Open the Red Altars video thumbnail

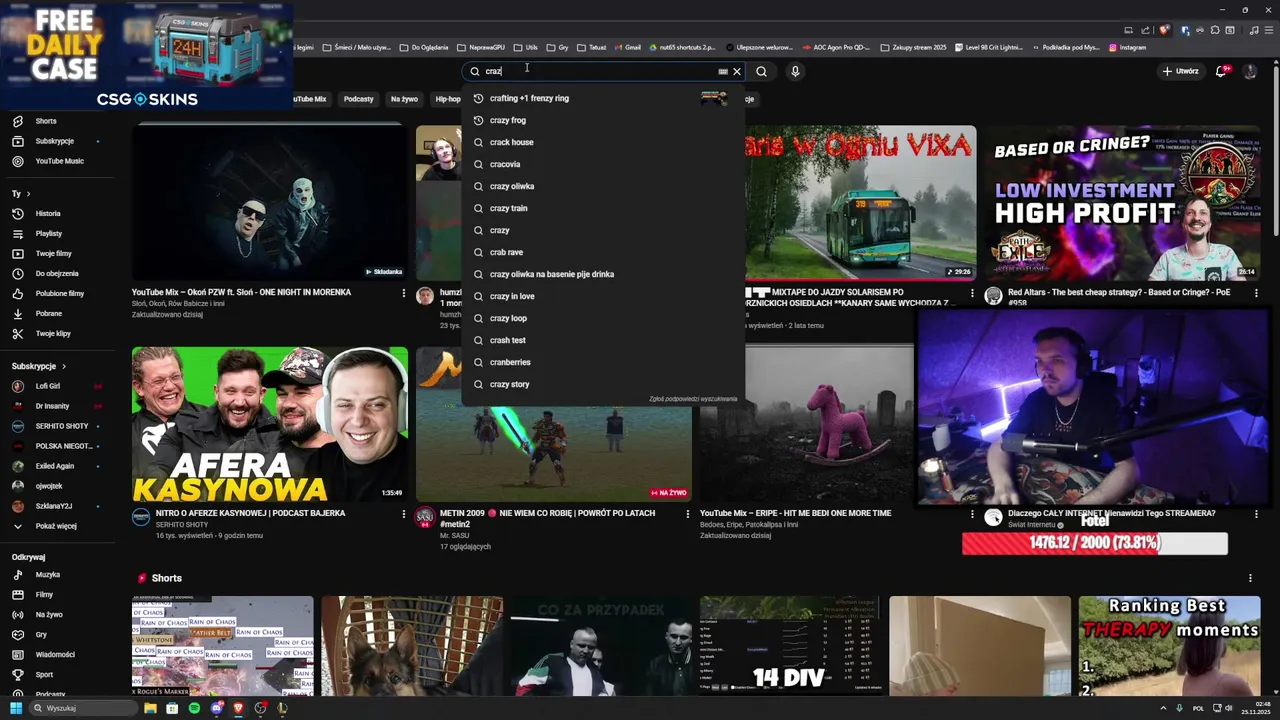(1122, 203)
